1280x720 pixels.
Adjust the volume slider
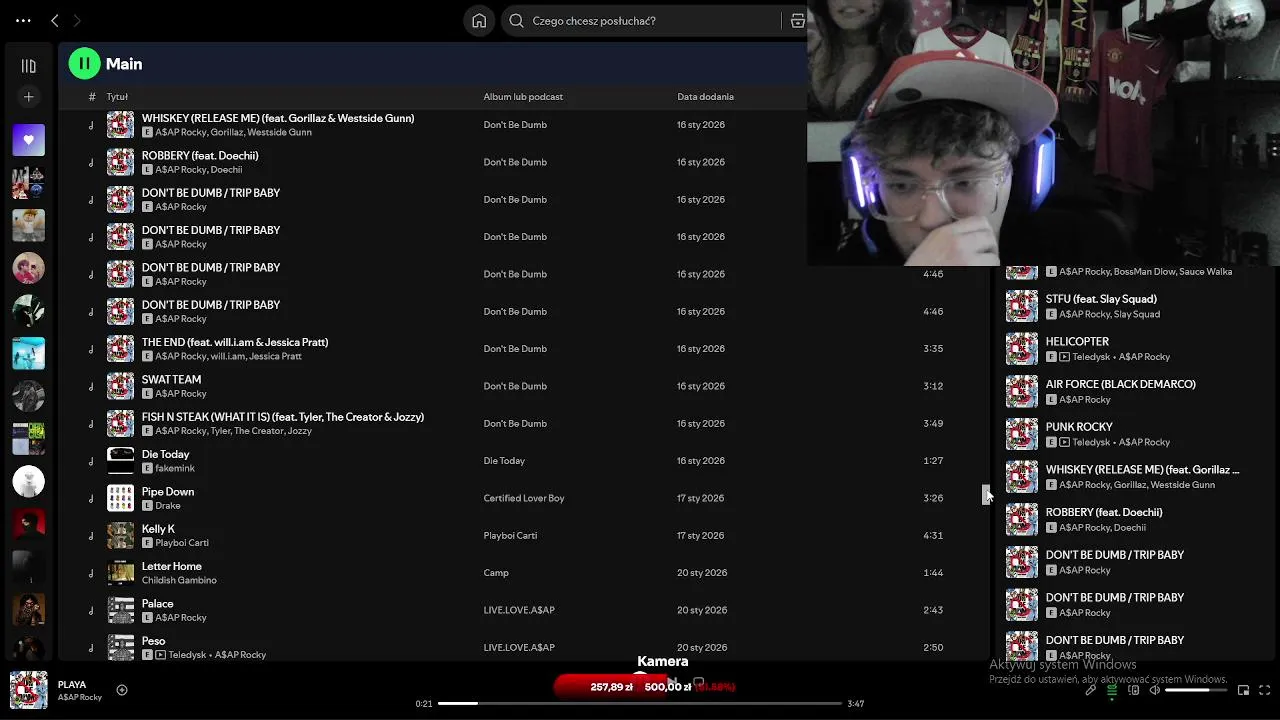[1196, 690]
